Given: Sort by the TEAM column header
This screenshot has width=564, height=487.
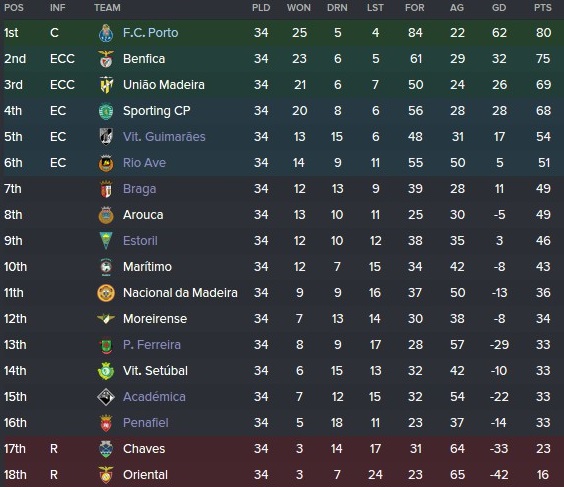Looking at the screenshot, I should [107, 8].
